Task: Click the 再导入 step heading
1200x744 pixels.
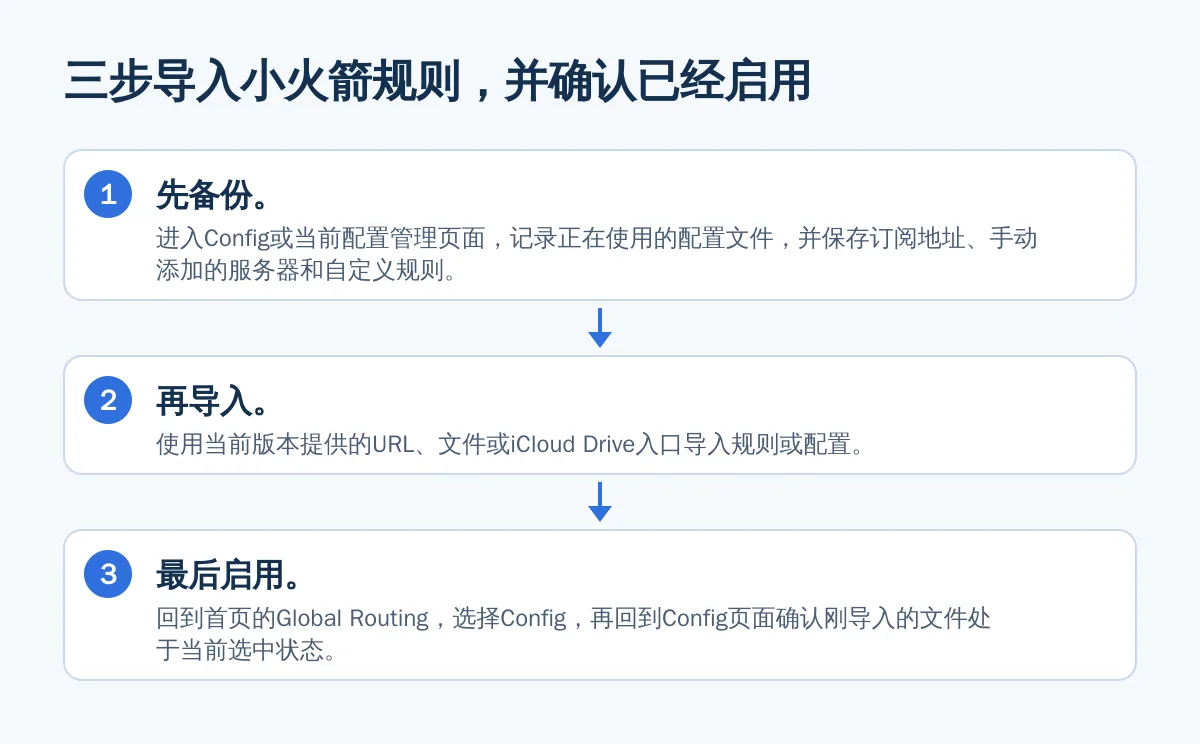Action: tap(213, 401)
